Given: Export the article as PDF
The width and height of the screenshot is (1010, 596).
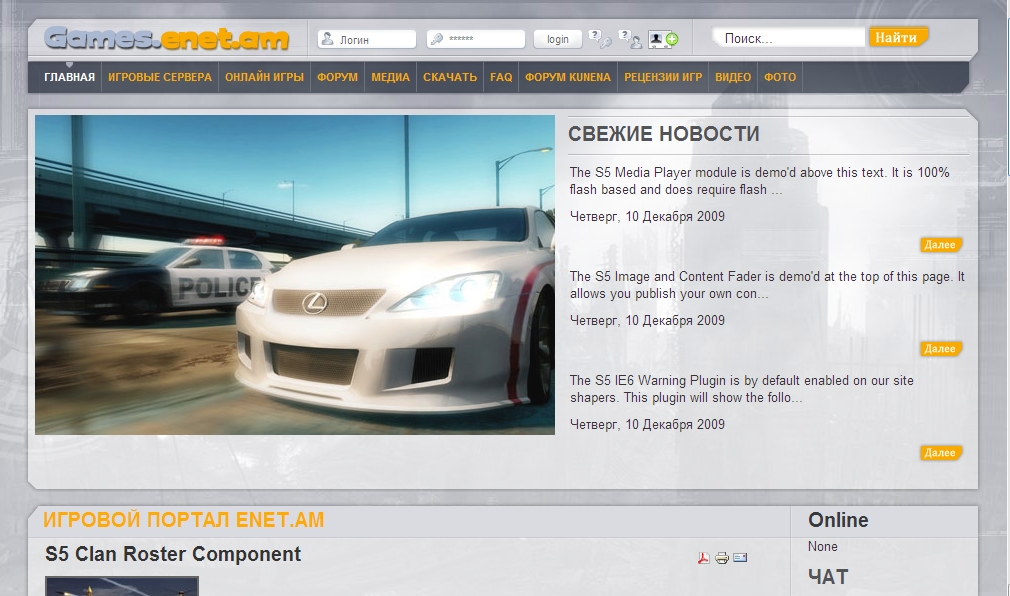Looking at the screenshot, I should (x=704, y=558).
